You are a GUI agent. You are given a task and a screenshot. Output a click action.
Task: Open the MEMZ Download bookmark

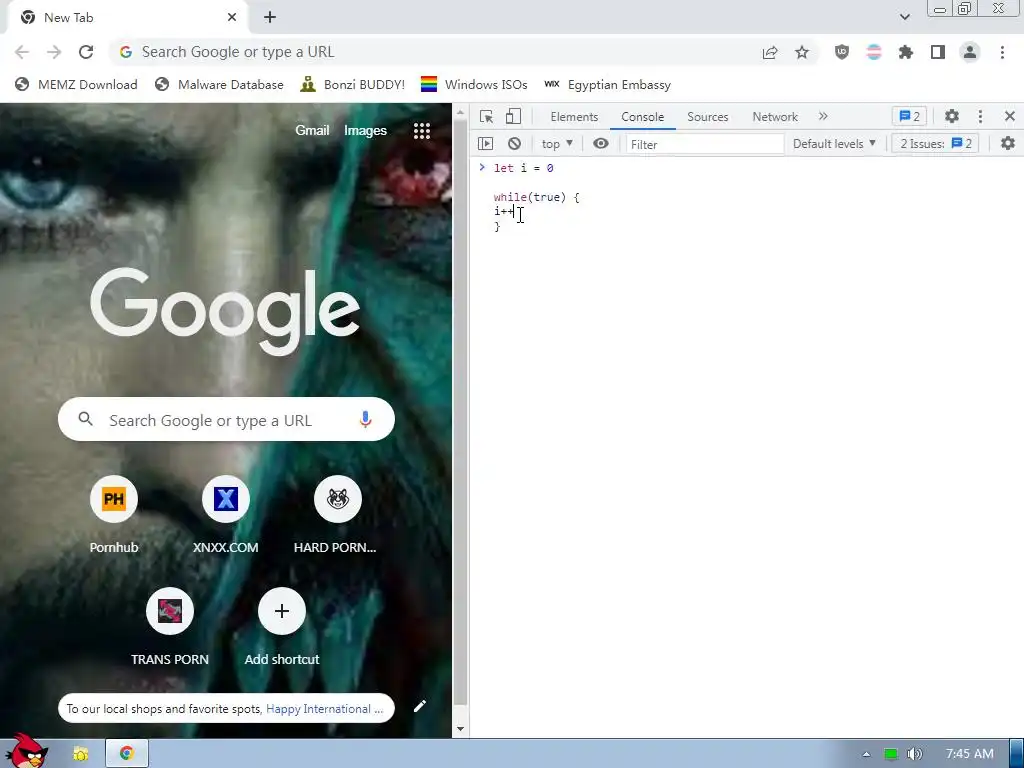(76, 84)
